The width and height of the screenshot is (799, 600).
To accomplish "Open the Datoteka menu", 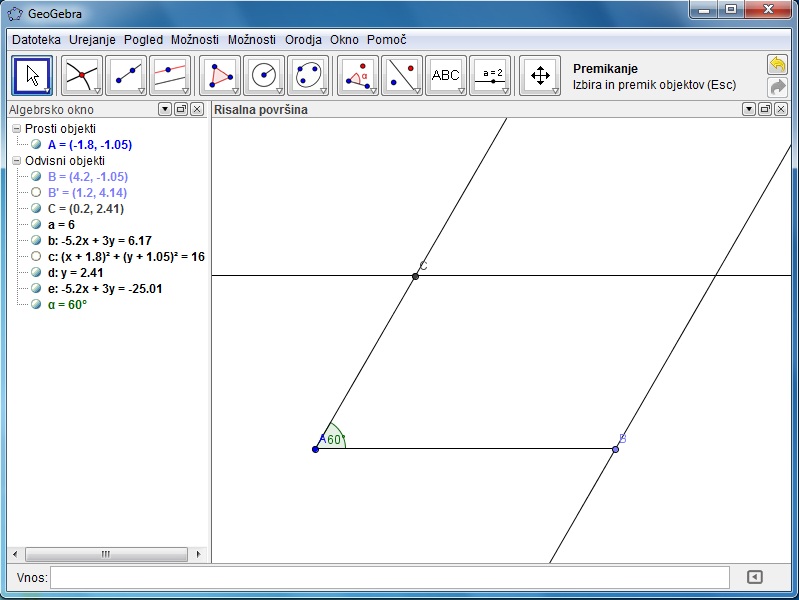I will tap(36, 40).
